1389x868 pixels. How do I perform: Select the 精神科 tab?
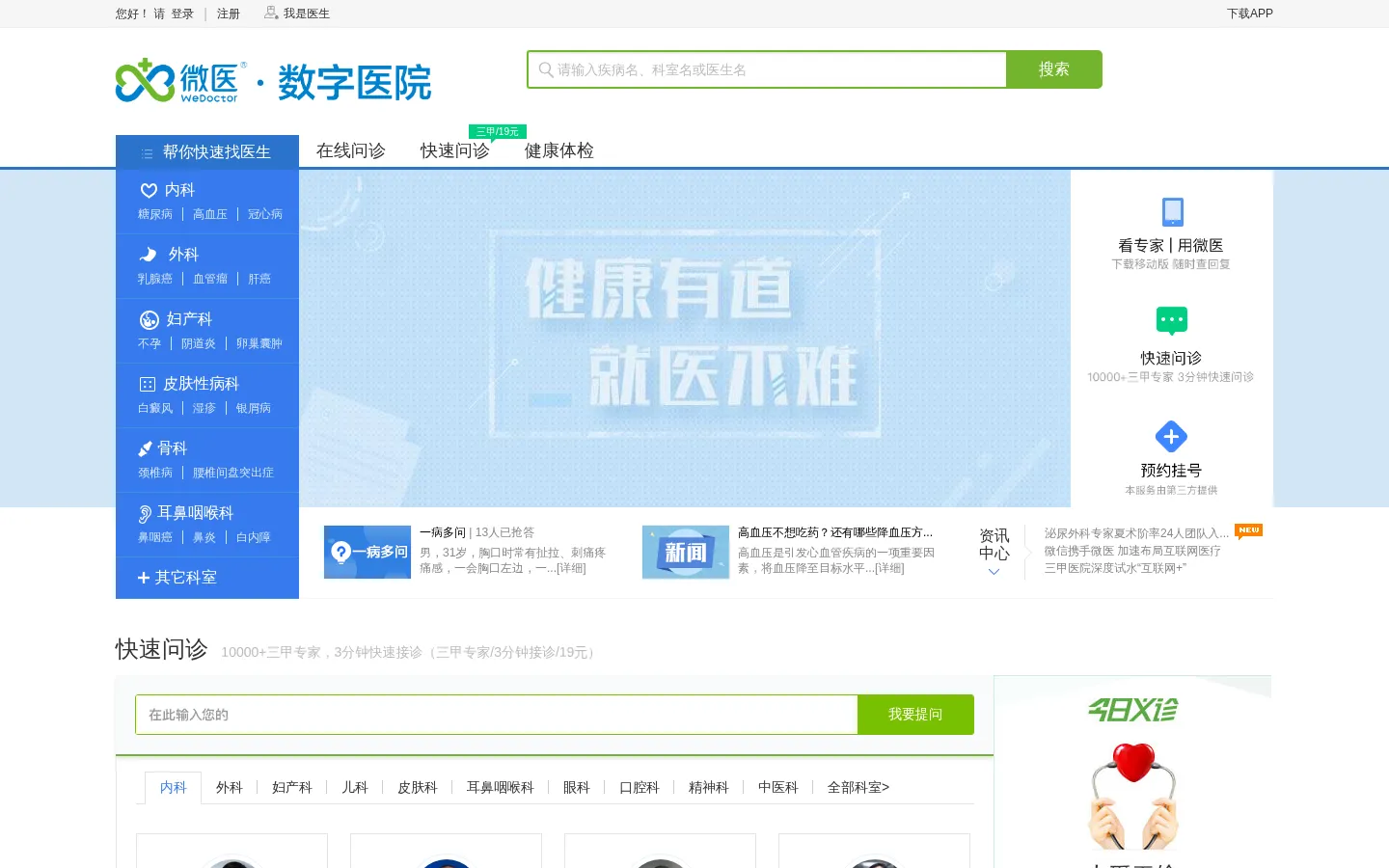coord(709,787)
